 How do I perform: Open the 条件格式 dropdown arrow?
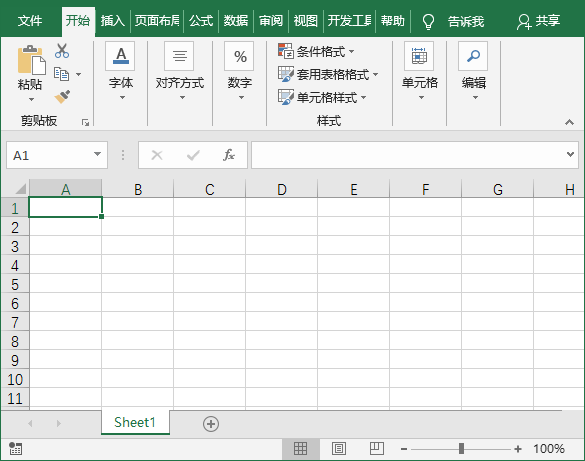(x=351, y=51)
